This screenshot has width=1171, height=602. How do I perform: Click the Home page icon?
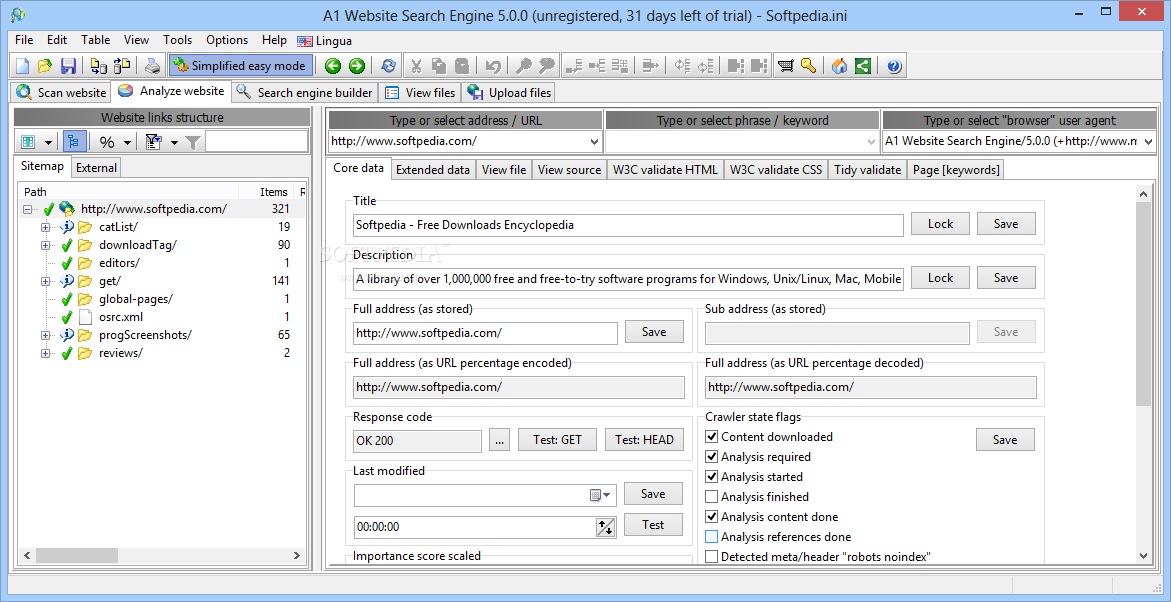[839, 66]
